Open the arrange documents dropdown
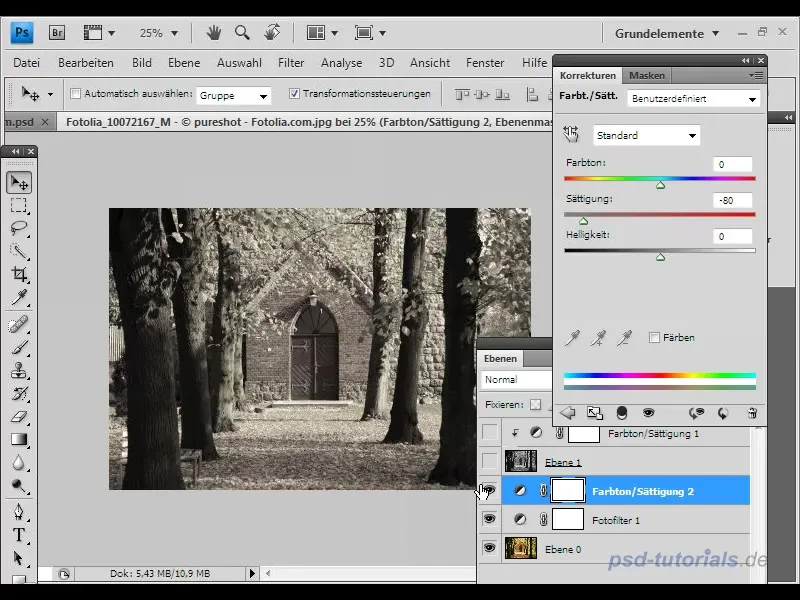The height and width of the screenshot is (600, 800). (x=322, y=33)
